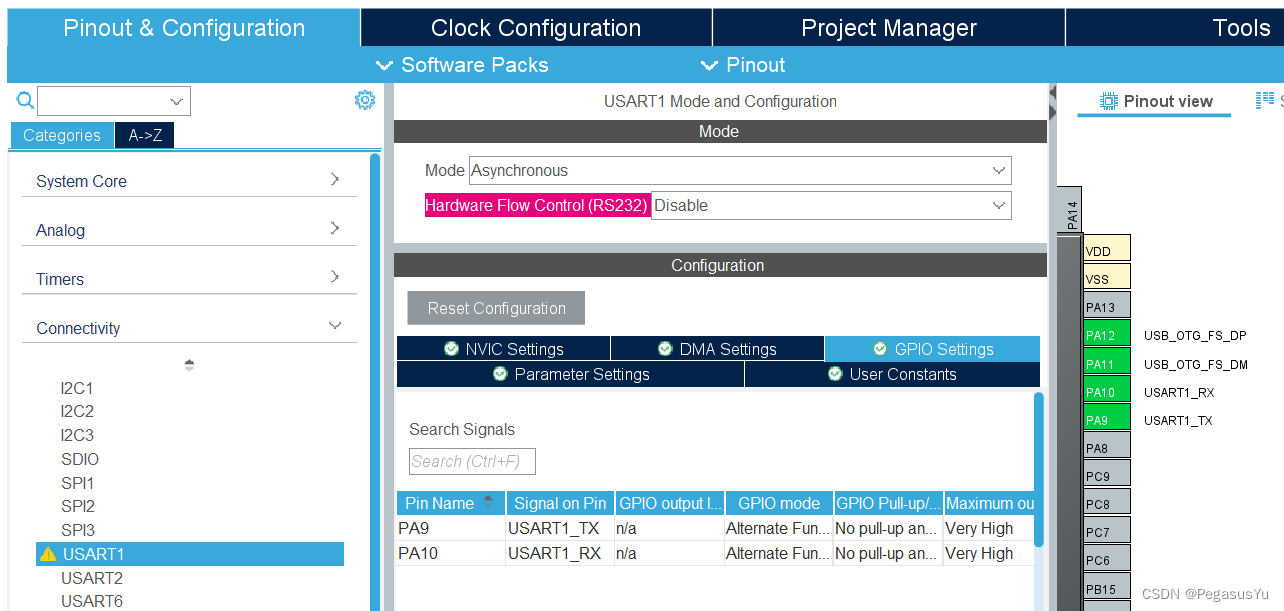Click the USART1 warning triangle icon
The image size is (1284, 611).
pos(48,554)
